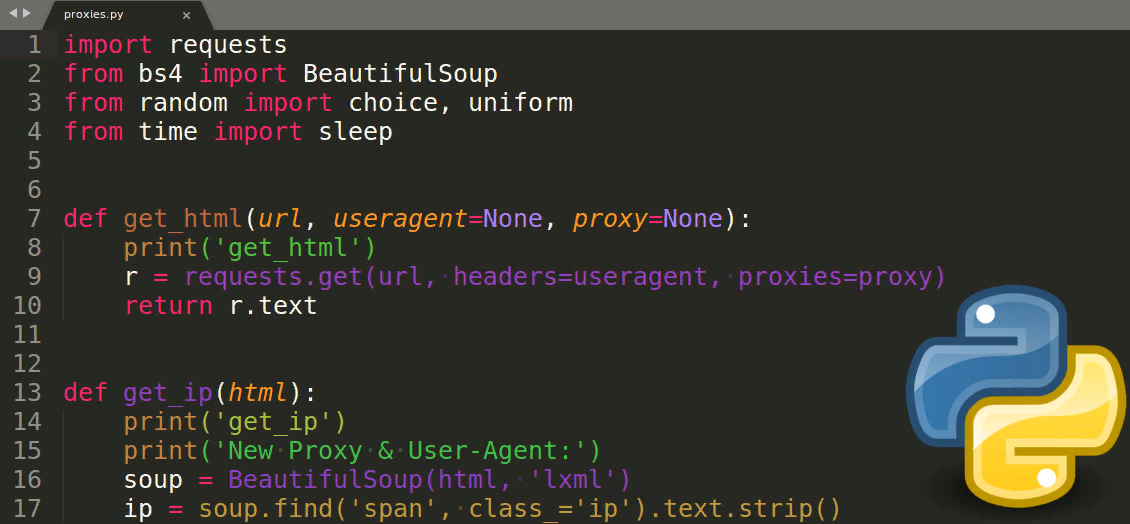The image size is (1130, 524).
Task: Click '.text.strip()' at end of line 17
Action: 744,510
